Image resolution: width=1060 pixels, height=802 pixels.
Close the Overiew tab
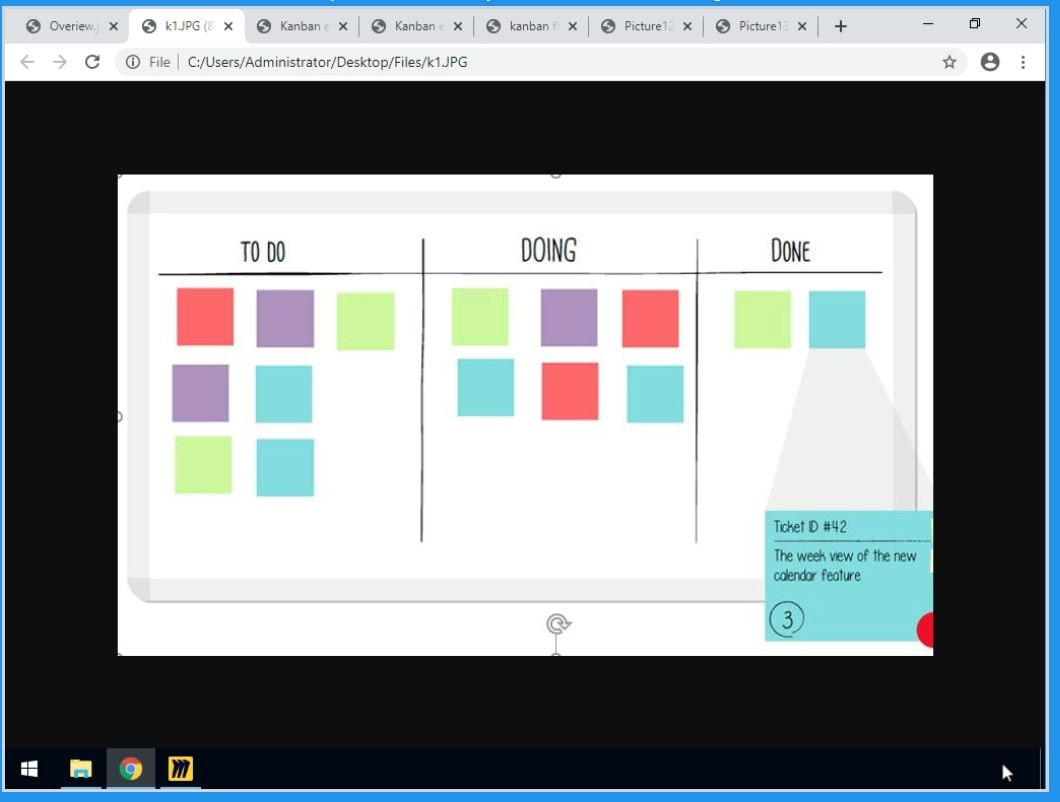[114, 26]
